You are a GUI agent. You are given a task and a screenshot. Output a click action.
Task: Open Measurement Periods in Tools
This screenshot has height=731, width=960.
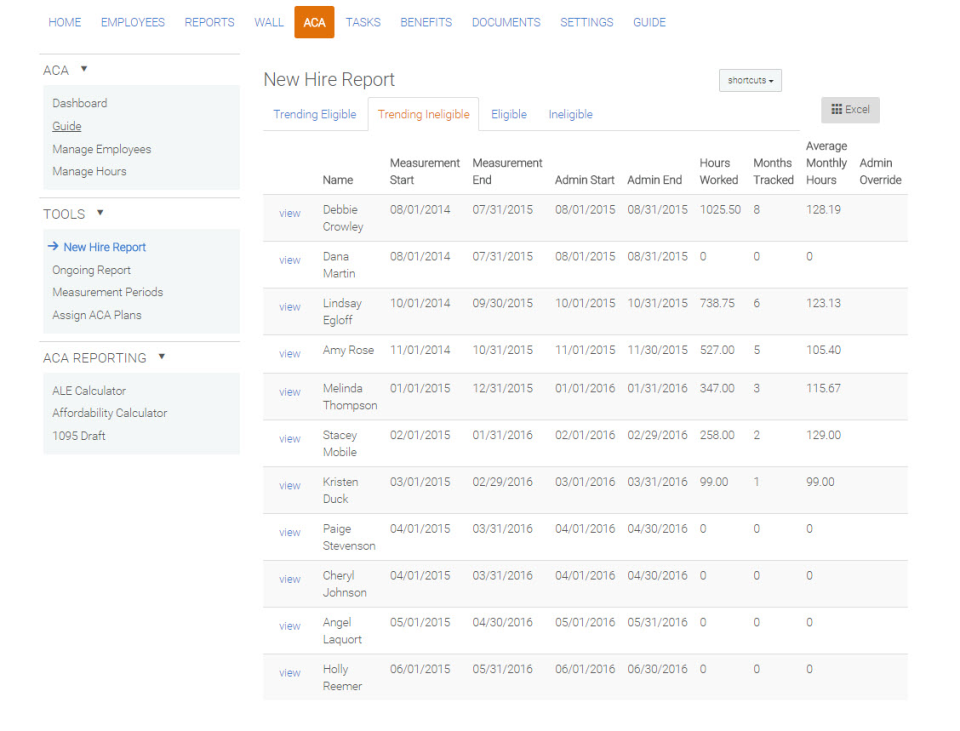point(108,292)
